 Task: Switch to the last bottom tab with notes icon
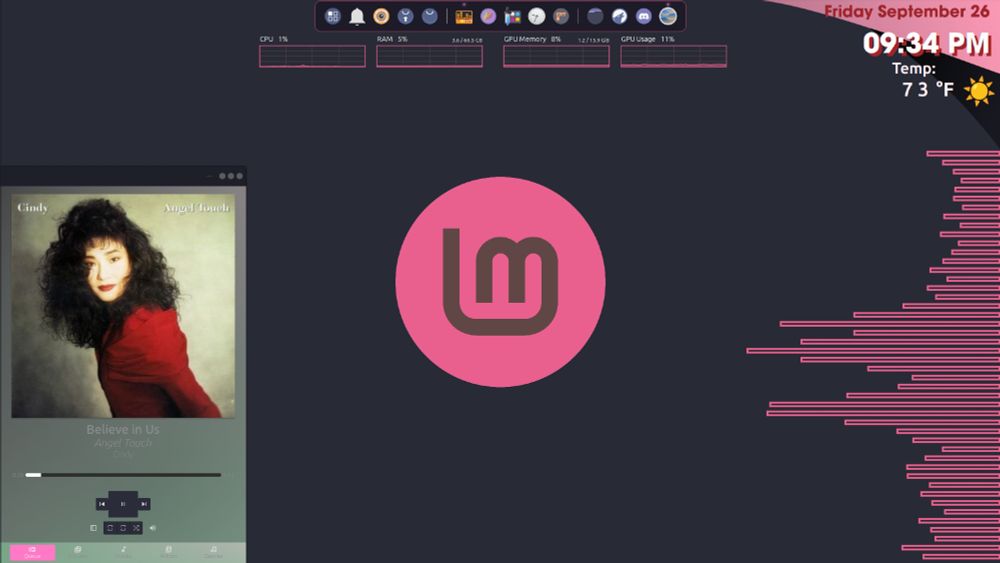point(213,552)
